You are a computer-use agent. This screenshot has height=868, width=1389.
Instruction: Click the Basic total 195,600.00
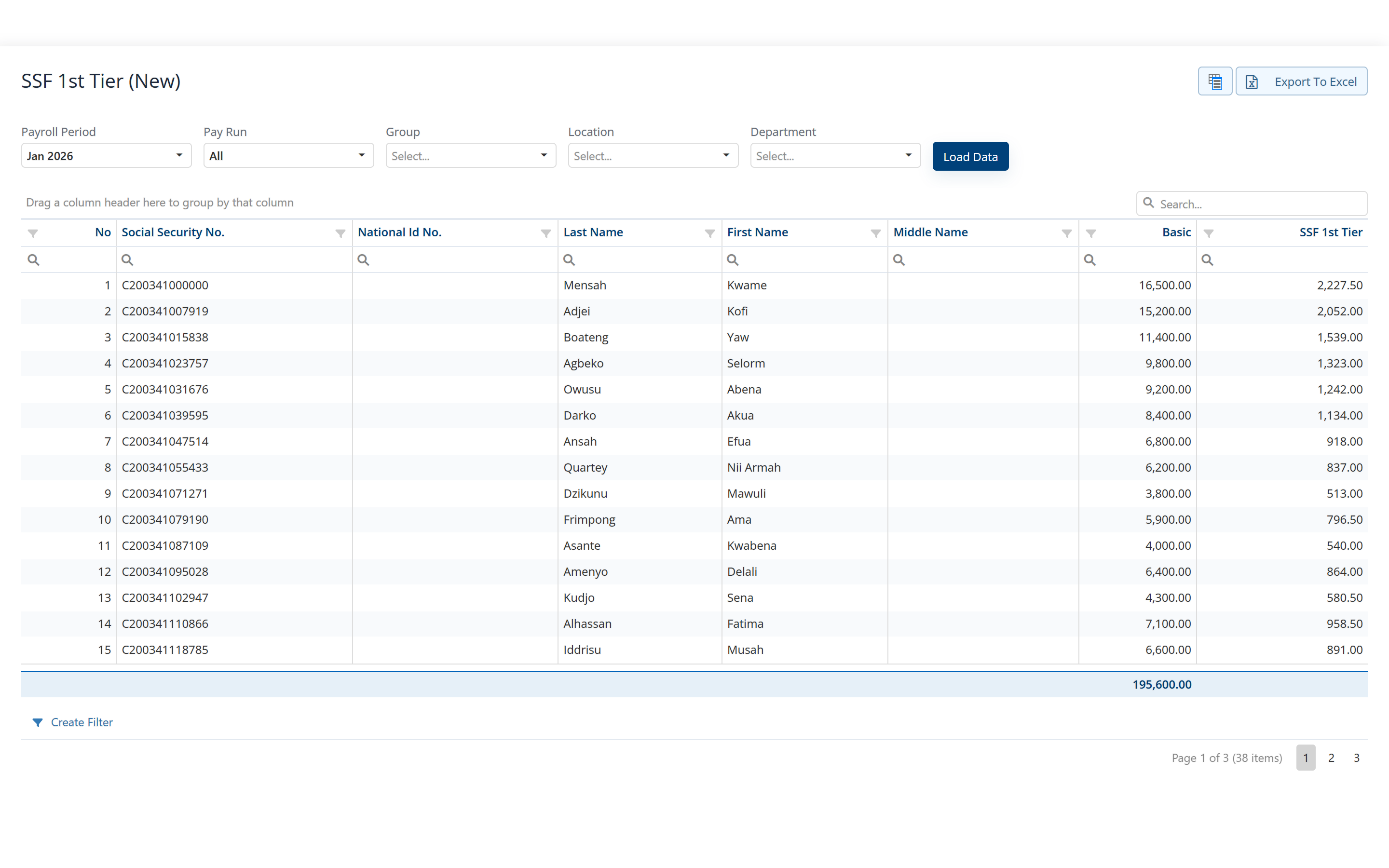point(1162,684)
